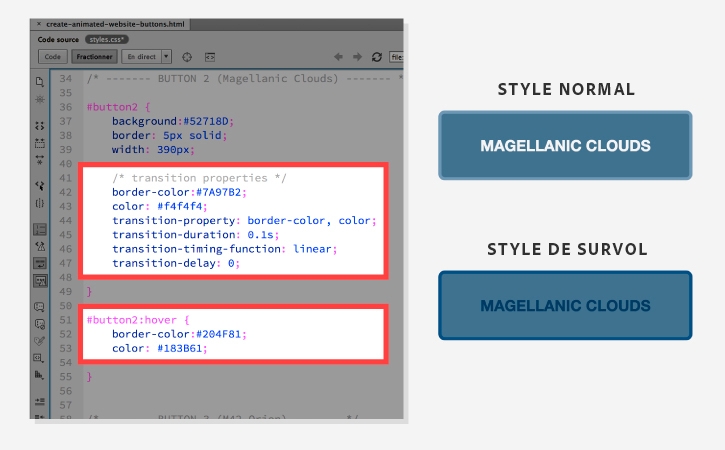
Task: Click line number 56 in gutter
Action: click(x=66, y=391)
